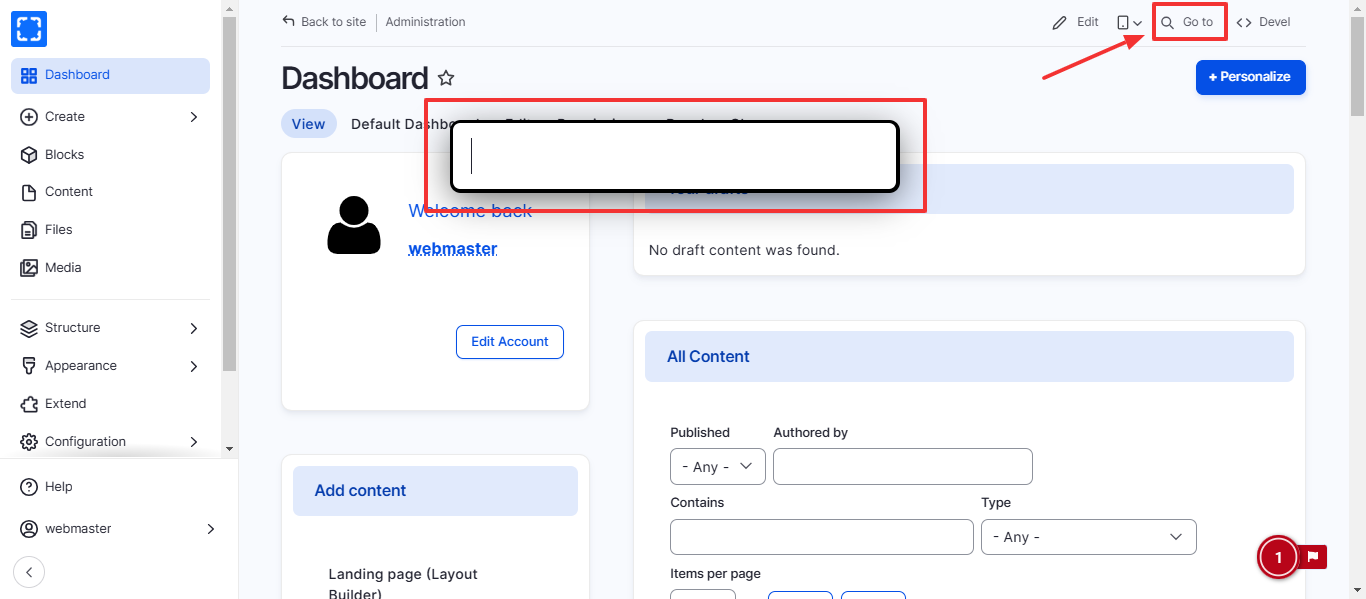Open Files in the sidebar

(58, 230)
